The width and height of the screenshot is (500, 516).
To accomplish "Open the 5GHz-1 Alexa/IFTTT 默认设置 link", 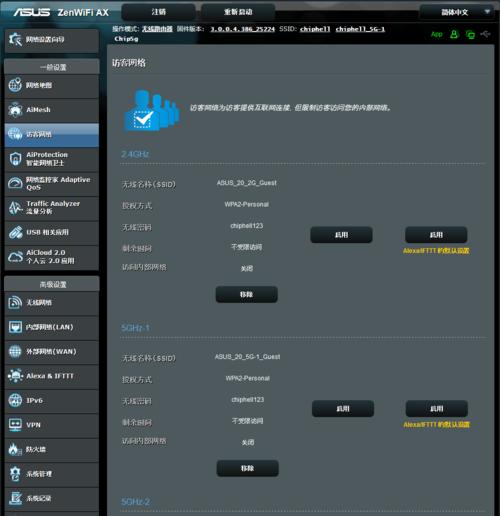I will point(437,425).
